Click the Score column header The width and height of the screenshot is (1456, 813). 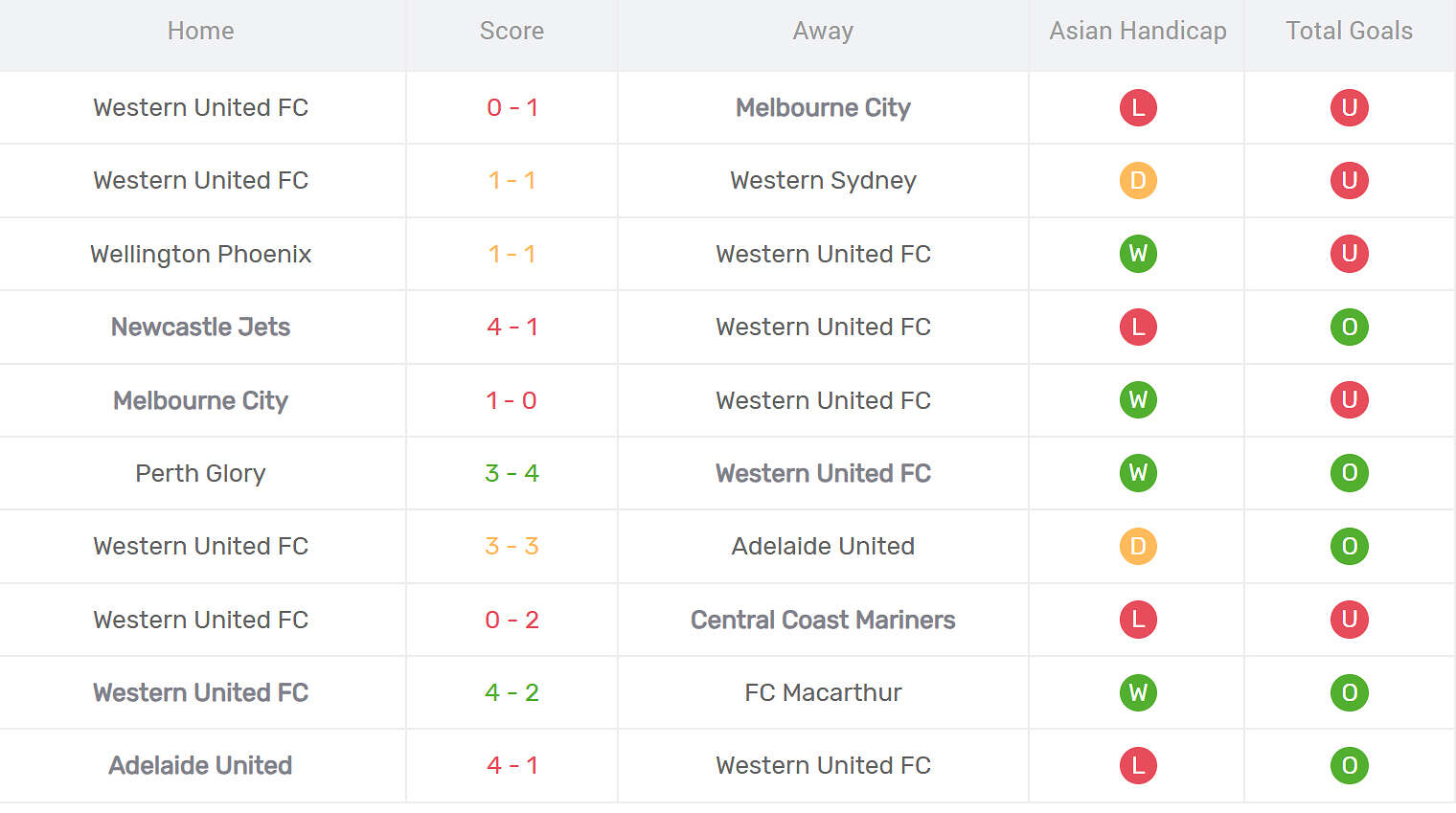click(x=512, y=31)
